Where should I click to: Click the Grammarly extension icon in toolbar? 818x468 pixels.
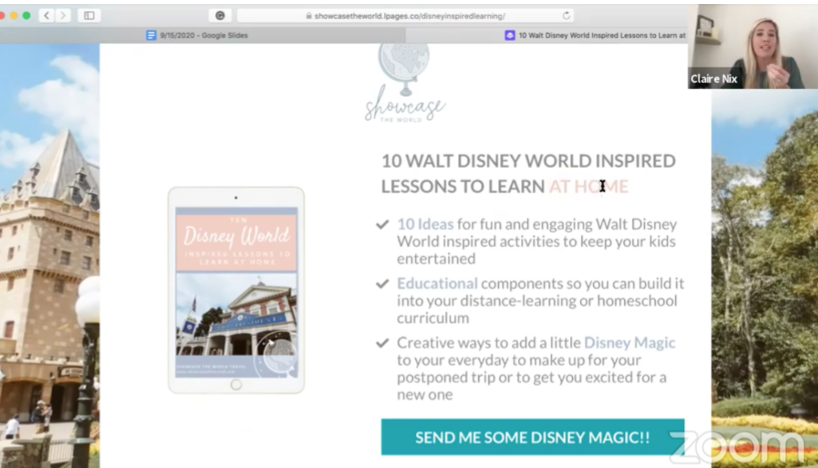(220, 16)
